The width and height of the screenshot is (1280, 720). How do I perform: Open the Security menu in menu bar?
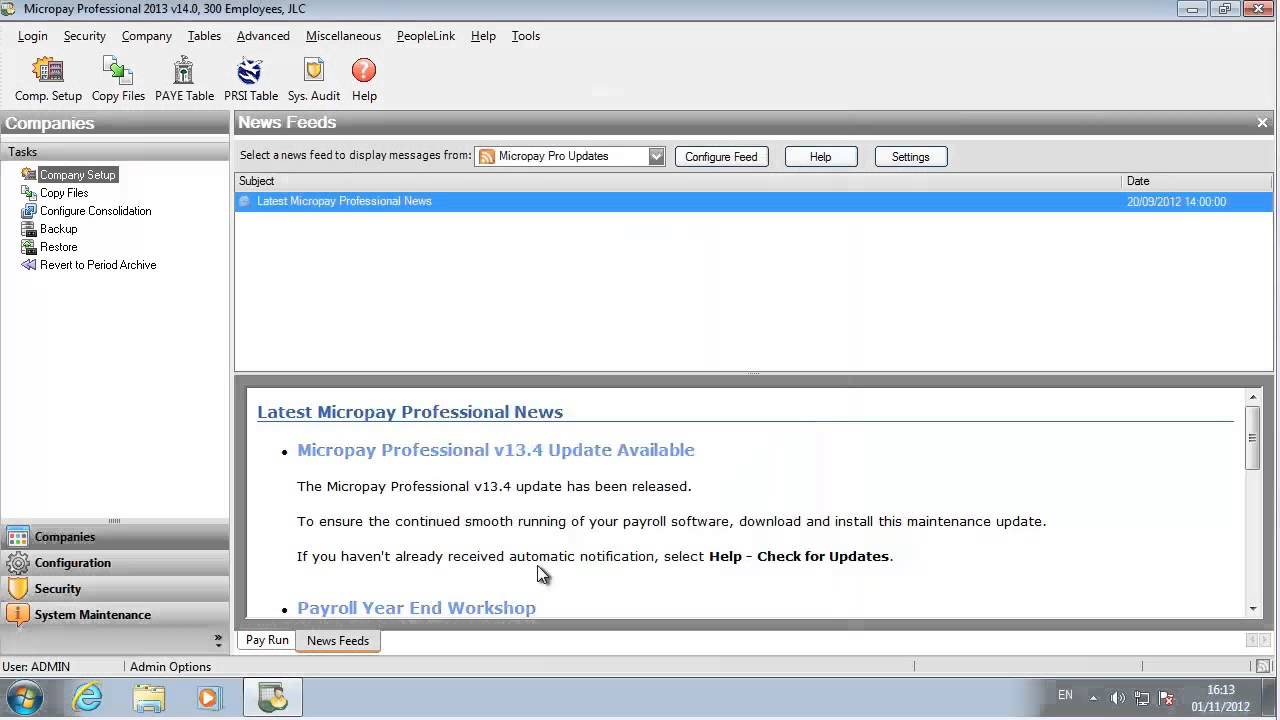[84, 36]
